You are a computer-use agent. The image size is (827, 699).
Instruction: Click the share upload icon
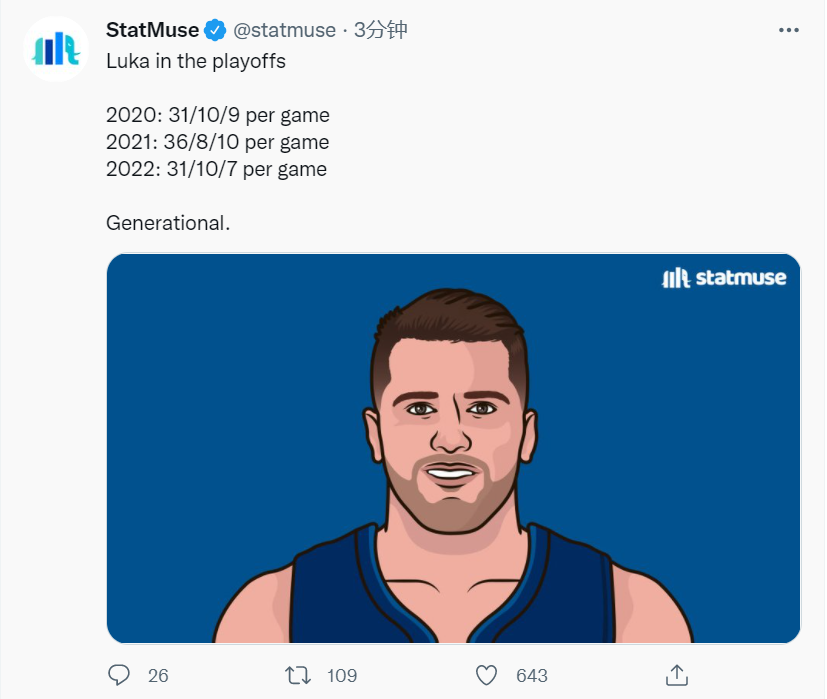point(677,675)
